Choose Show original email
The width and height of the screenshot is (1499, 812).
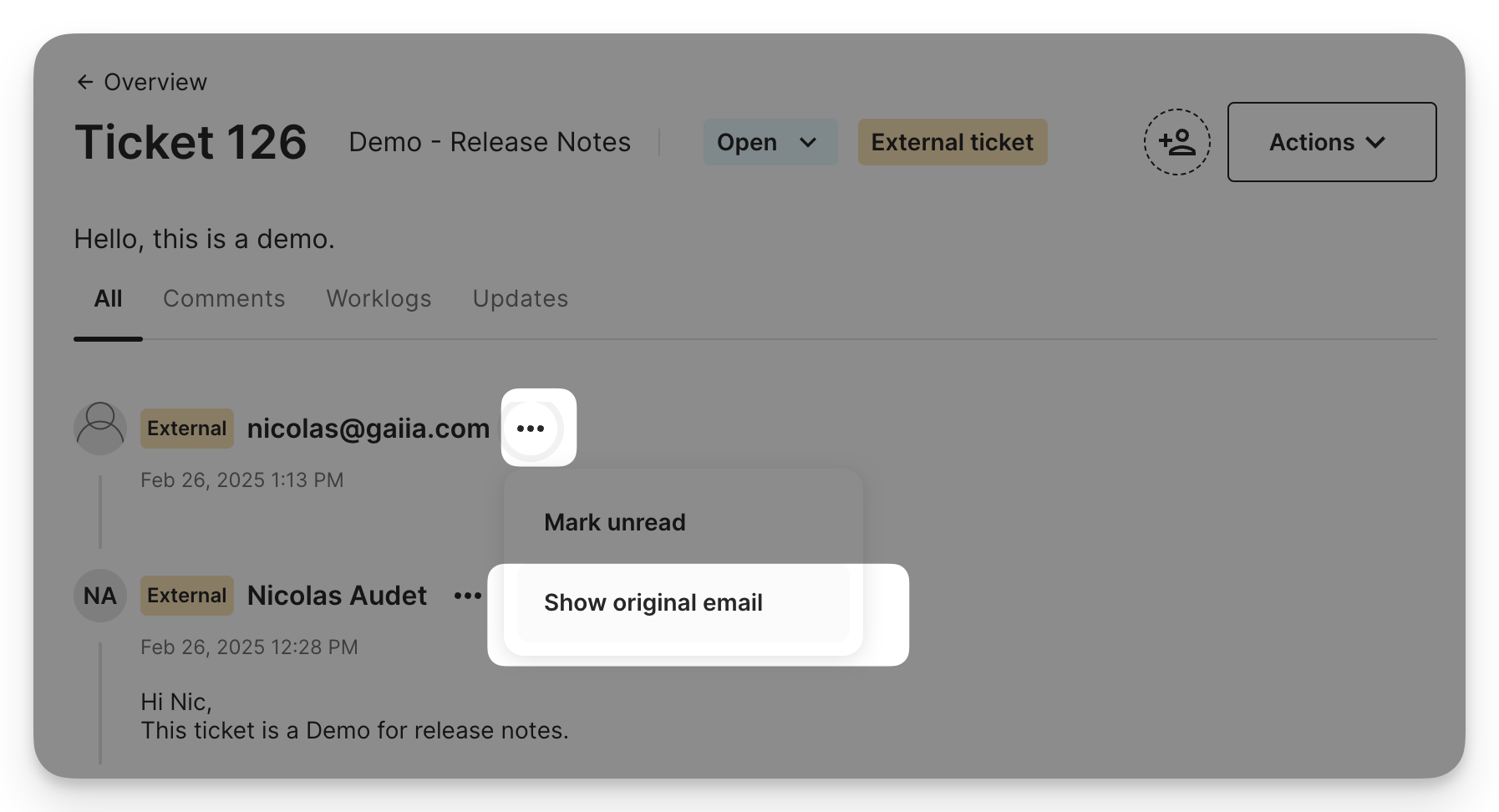(x=683, y=602)
